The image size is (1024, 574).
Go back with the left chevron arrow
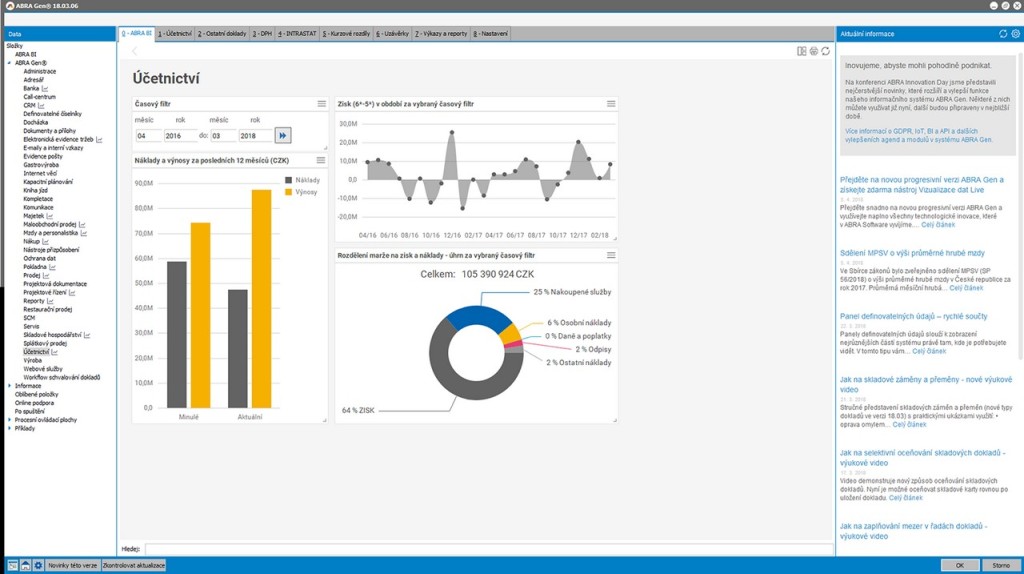tap(135, 51)
